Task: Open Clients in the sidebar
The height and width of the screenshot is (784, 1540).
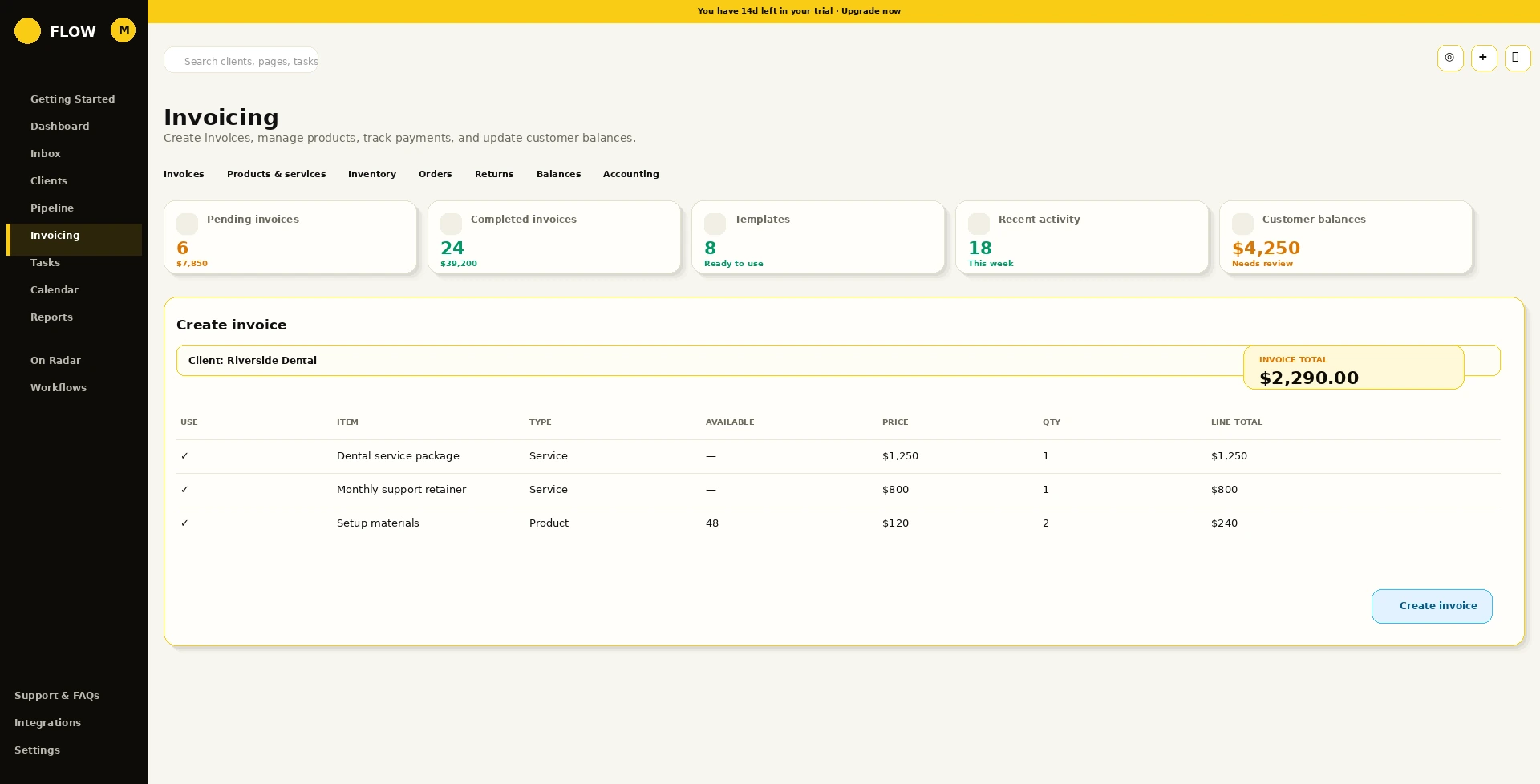Action: (x=49, y=181)
